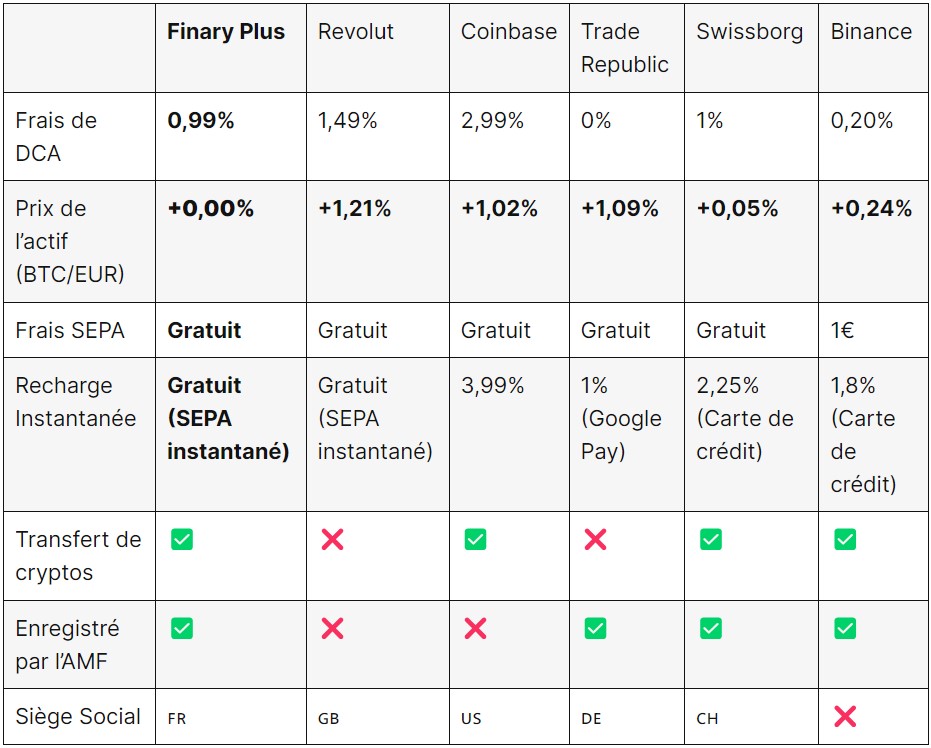Image resolution: width=931 pixels, height=748 pixels.
Task: Click Revolut crypto transfer red cross
Action: [x=332, y=540]
